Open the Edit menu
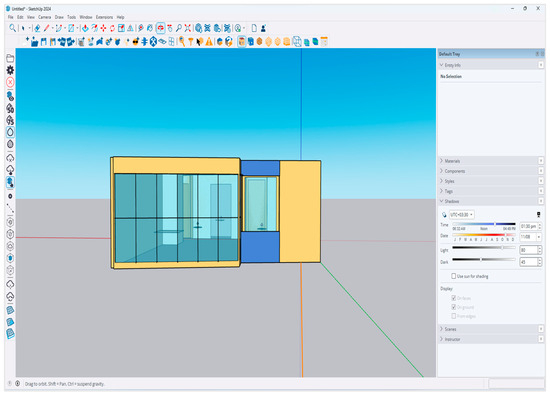This screenshot has height=395, width=550. pos(20,17)
